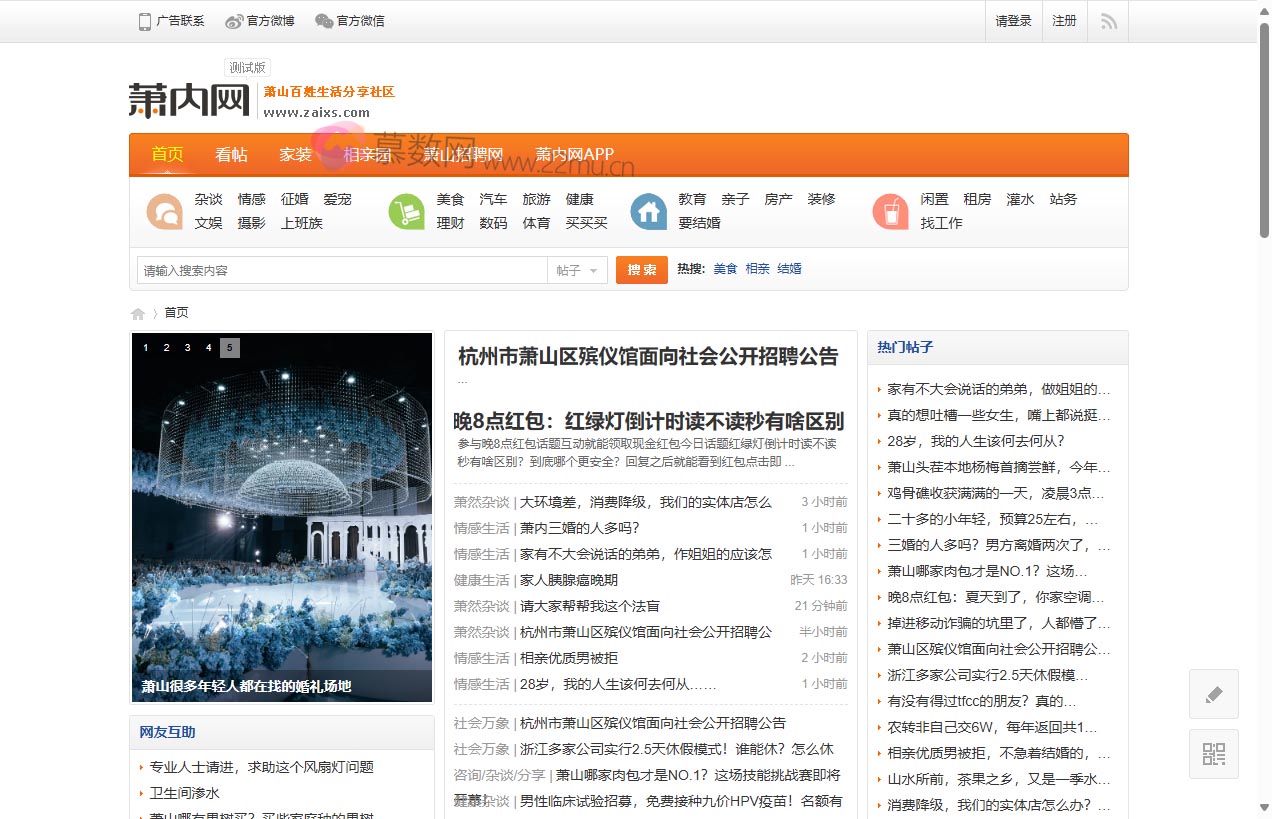Open the 帖子 search type dropdown
This screenshot has width=1272, height=819.
[577, 269]
